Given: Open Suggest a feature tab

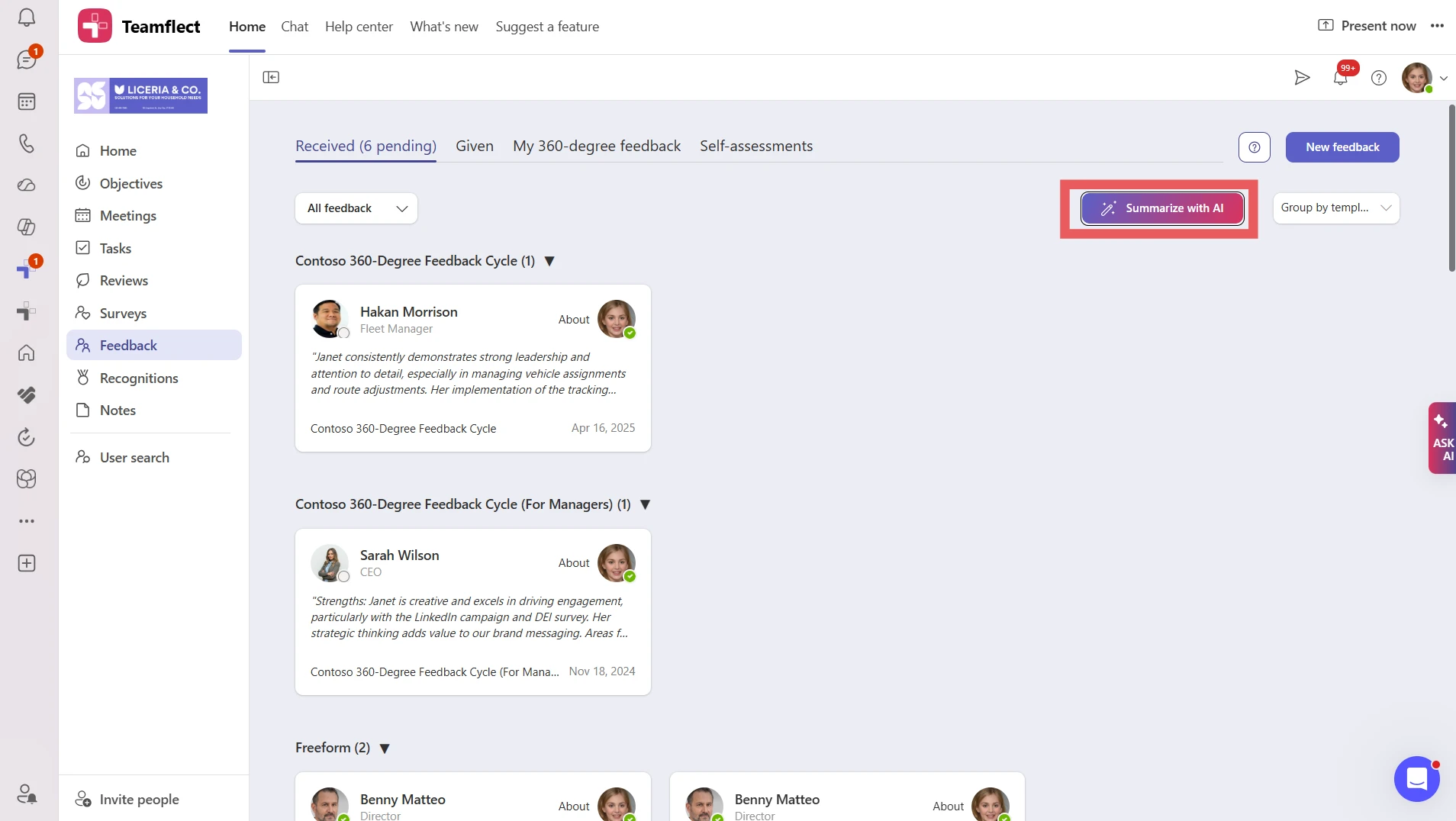Looking at the screenshot, I should coord(547,27).
